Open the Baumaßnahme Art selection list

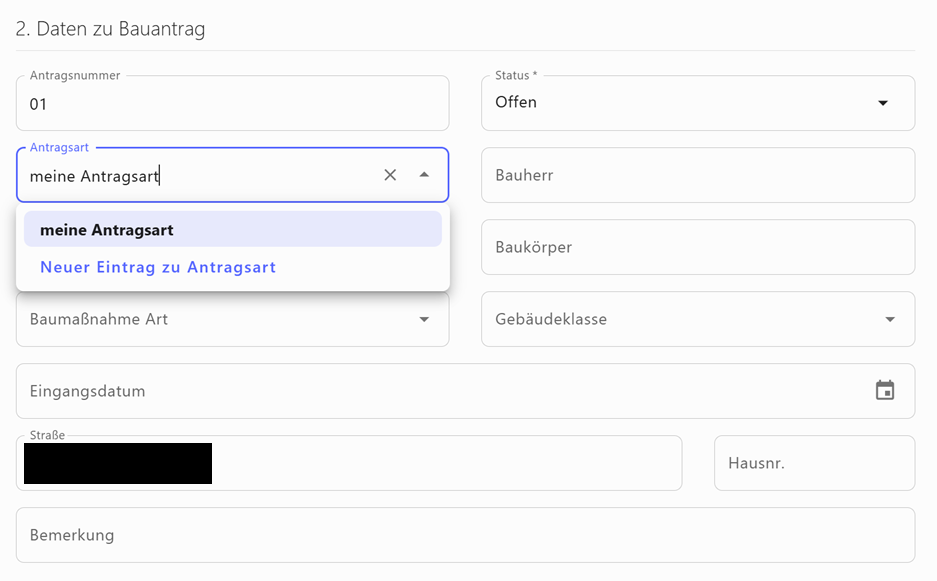click(230, 319)
